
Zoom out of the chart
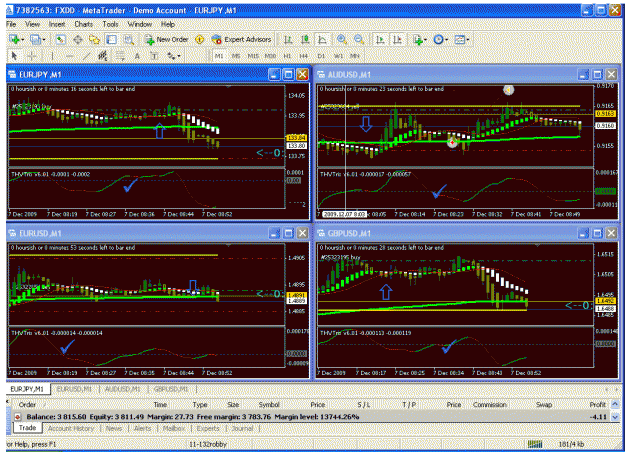[359, 39]
